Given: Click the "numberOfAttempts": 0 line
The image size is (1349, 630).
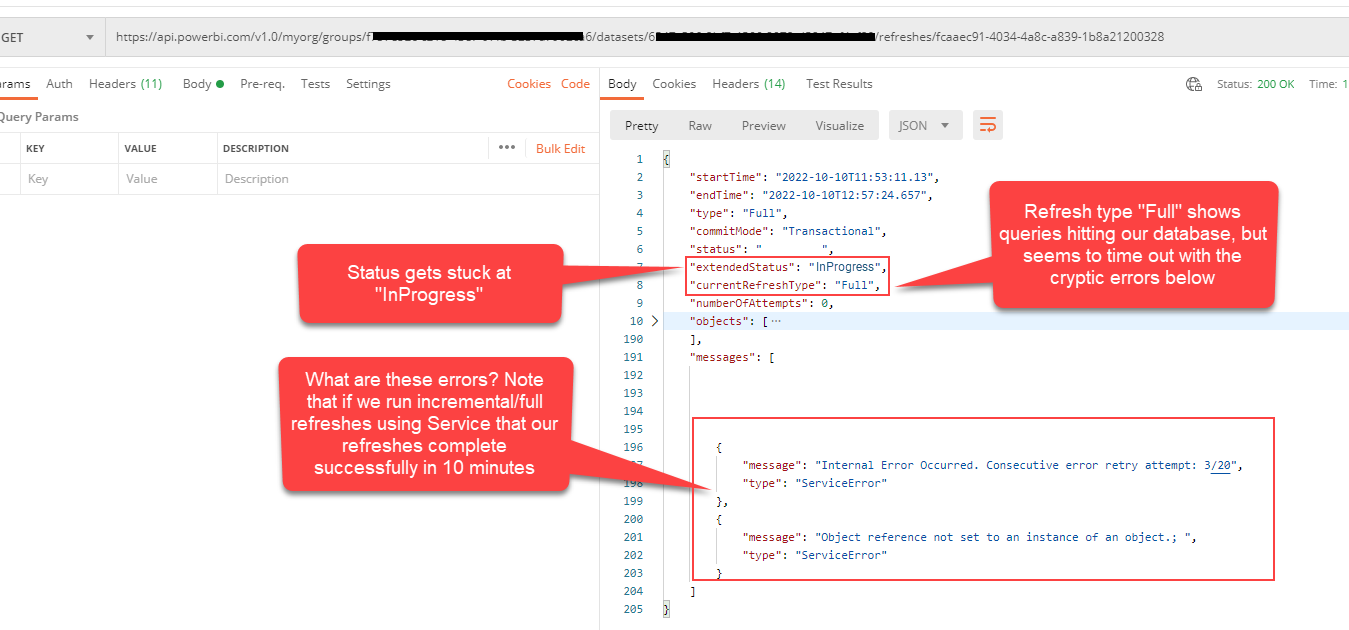Looking at the screenshot, I should click(x=762, y=303).
